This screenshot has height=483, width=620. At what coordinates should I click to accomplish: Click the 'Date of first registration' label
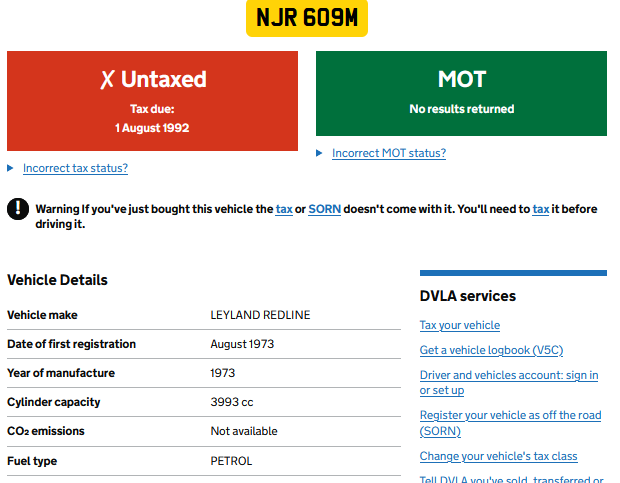pos(72,344)
